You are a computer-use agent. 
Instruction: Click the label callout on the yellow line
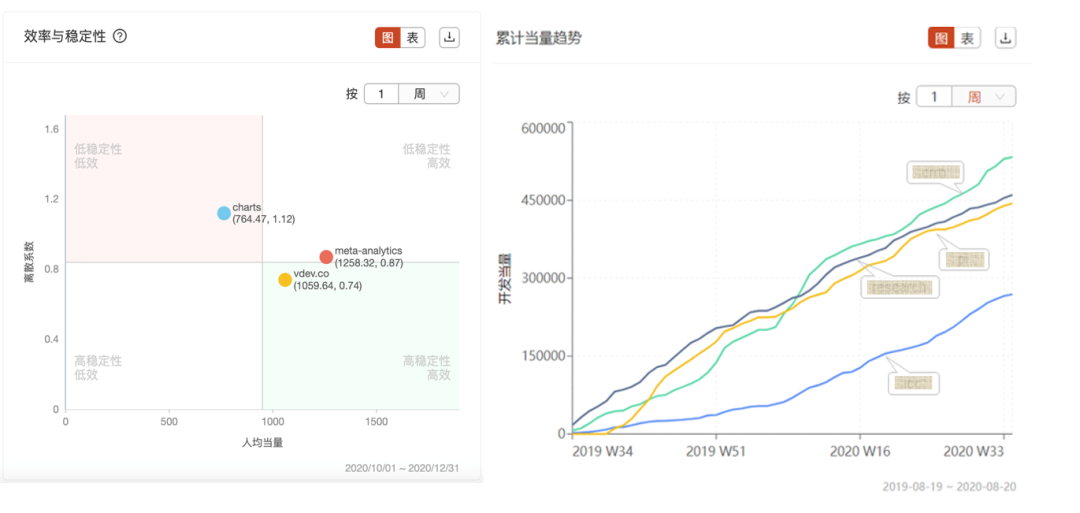click(x=964, y=259)
